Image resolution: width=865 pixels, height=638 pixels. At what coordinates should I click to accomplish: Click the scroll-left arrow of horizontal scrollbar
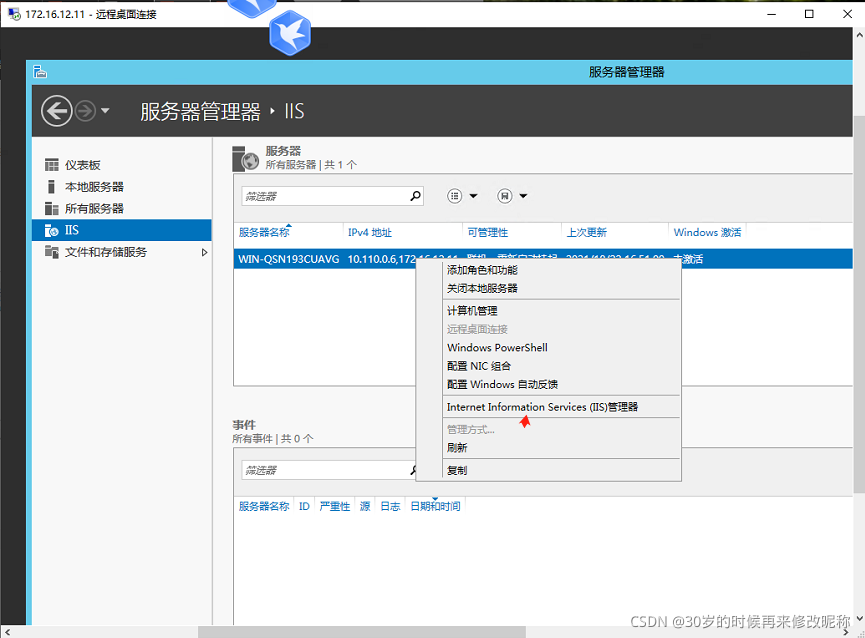[x=7, y=632]
